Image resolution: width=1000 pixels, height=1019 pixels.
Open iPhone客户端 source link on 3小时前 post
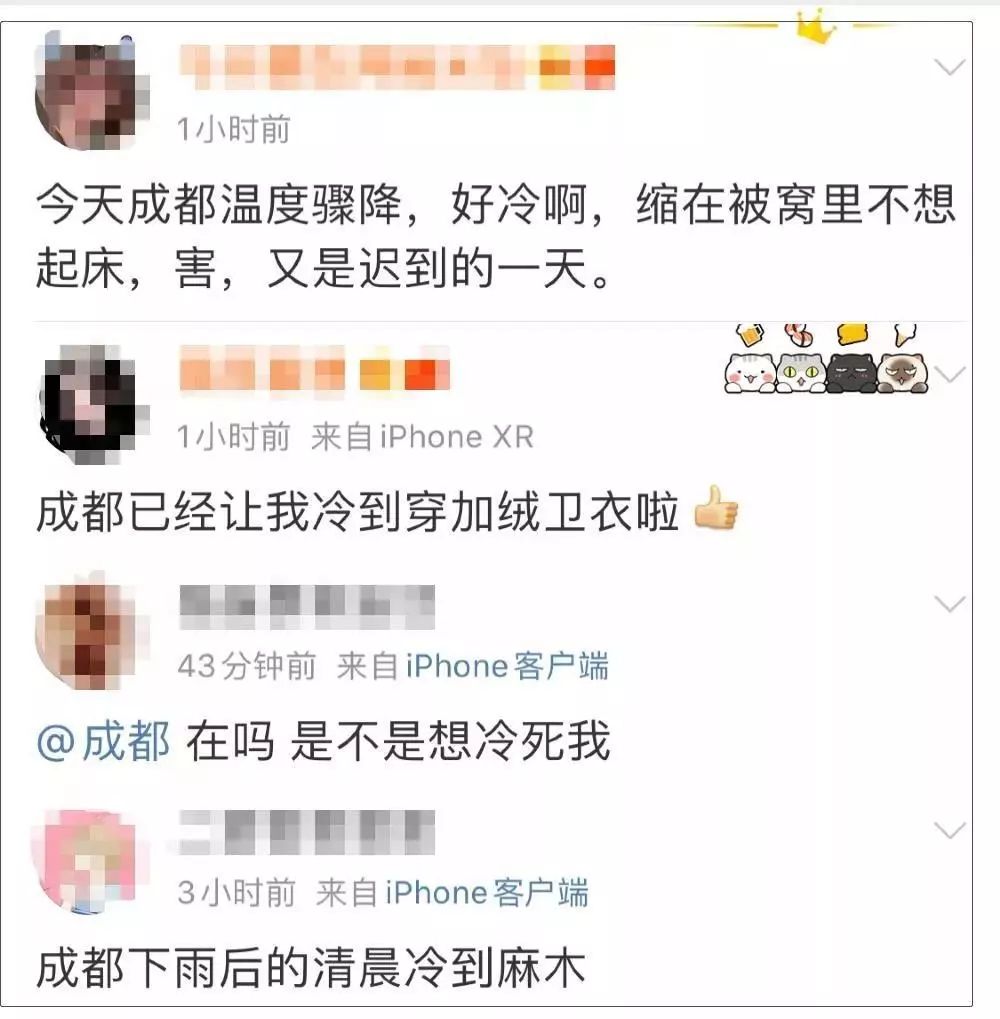tap(487, 892)
